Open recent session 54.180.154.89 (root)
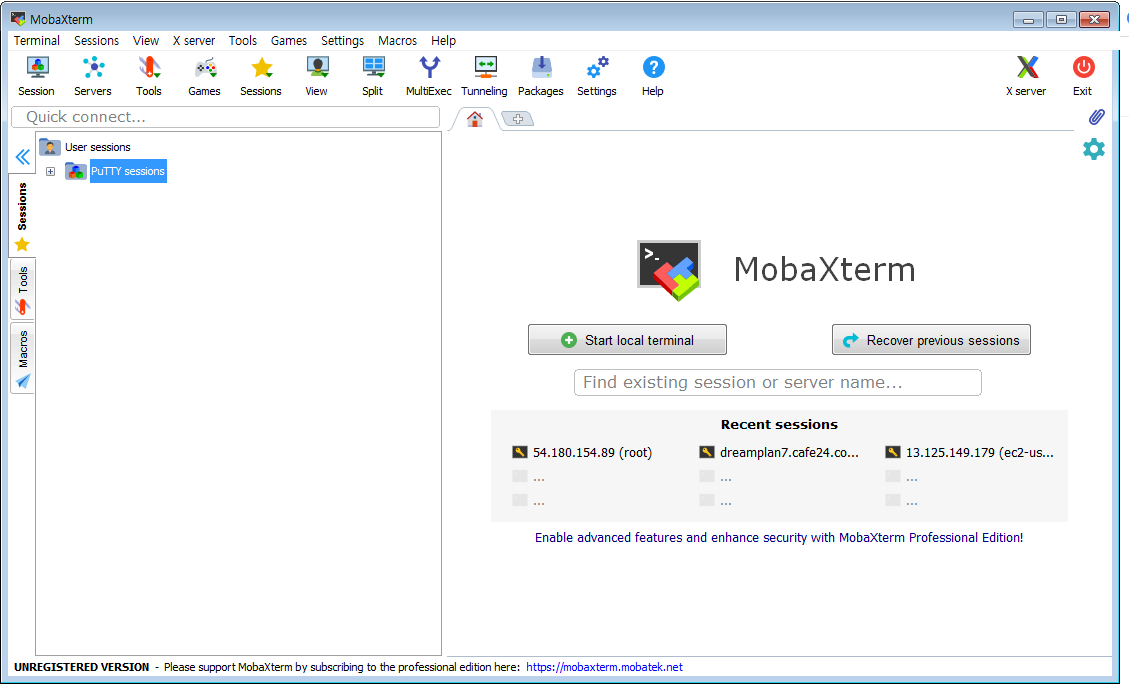1129x684 pixels. tap(583, 452)
